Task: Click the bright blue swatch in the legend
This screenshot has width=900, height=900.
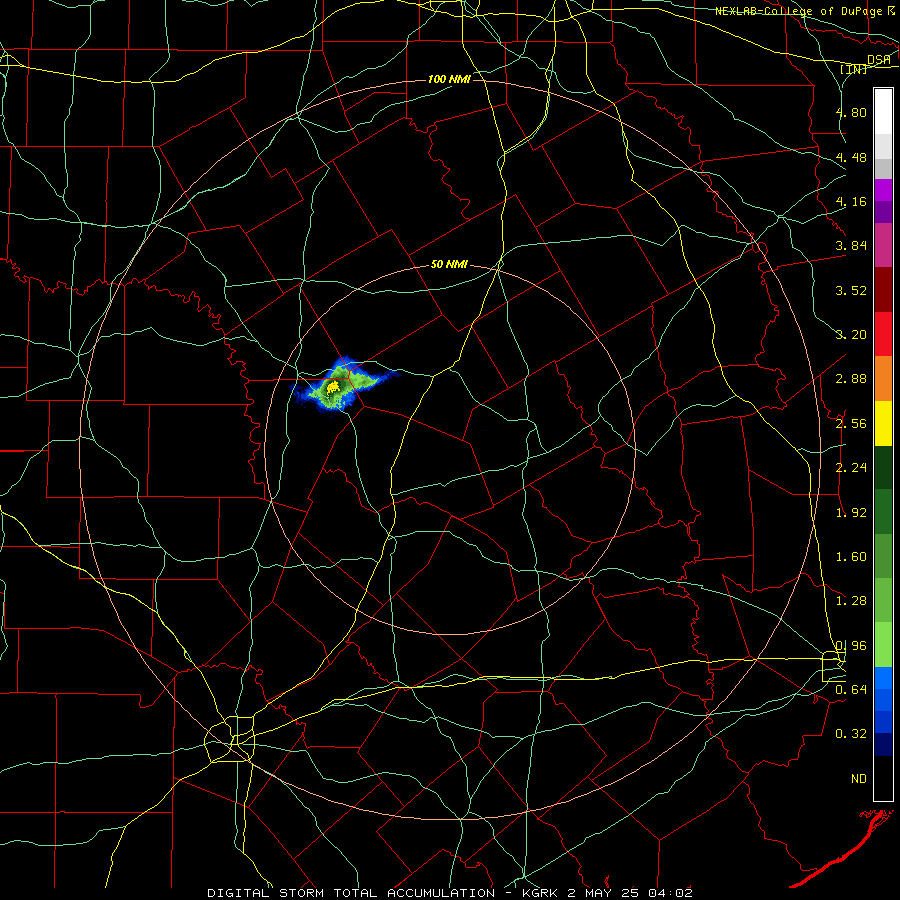Action: (883, 678)
